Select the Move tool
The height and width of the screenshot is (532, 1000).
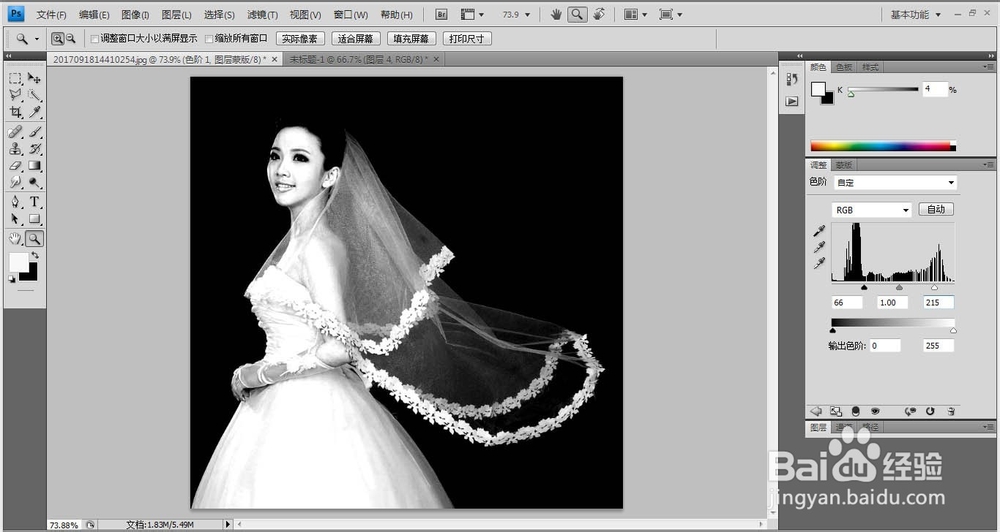tap(34, 78)
